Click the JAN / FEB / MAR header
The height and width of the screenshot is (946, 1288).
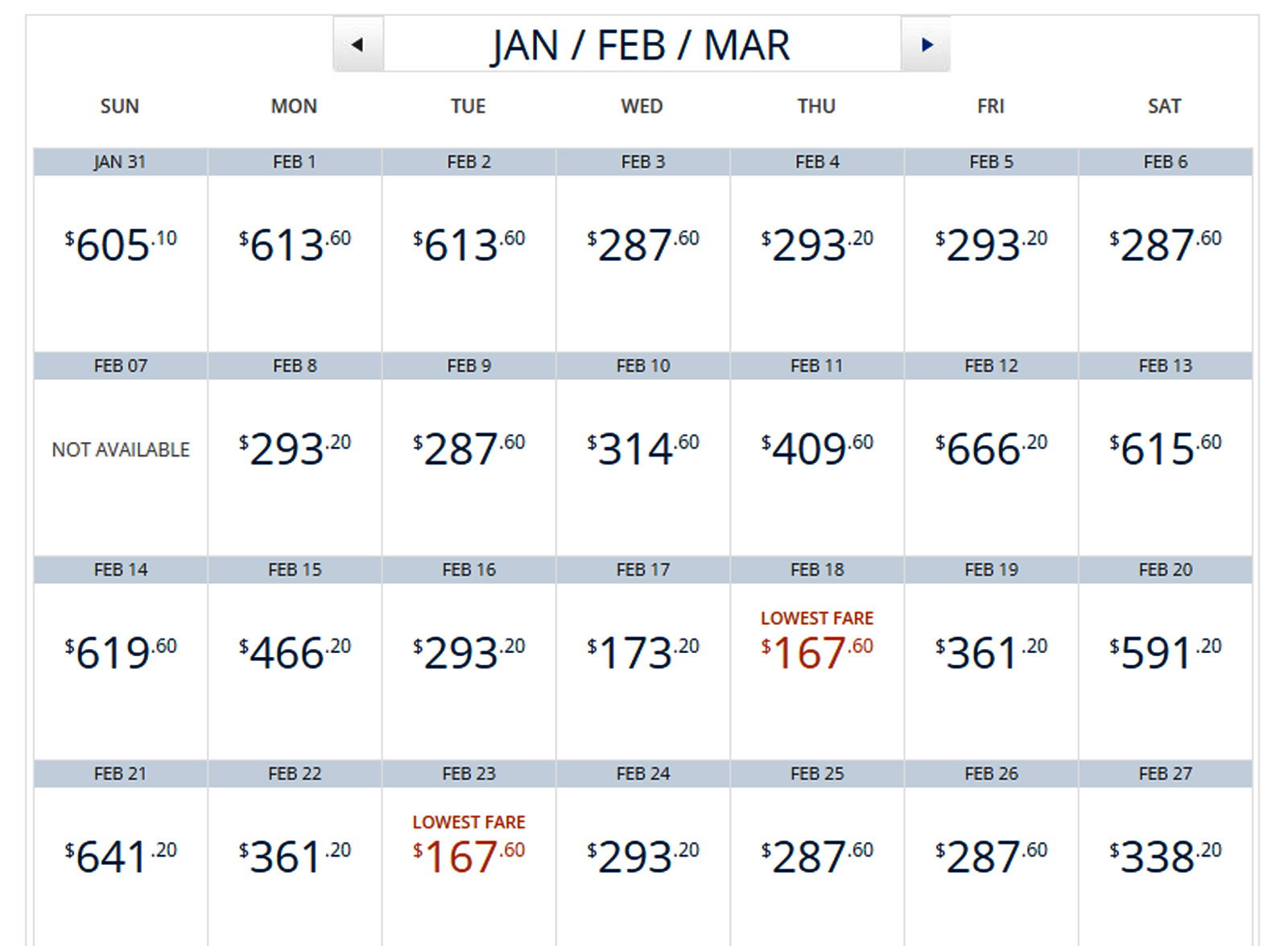(x=640, y=45)
